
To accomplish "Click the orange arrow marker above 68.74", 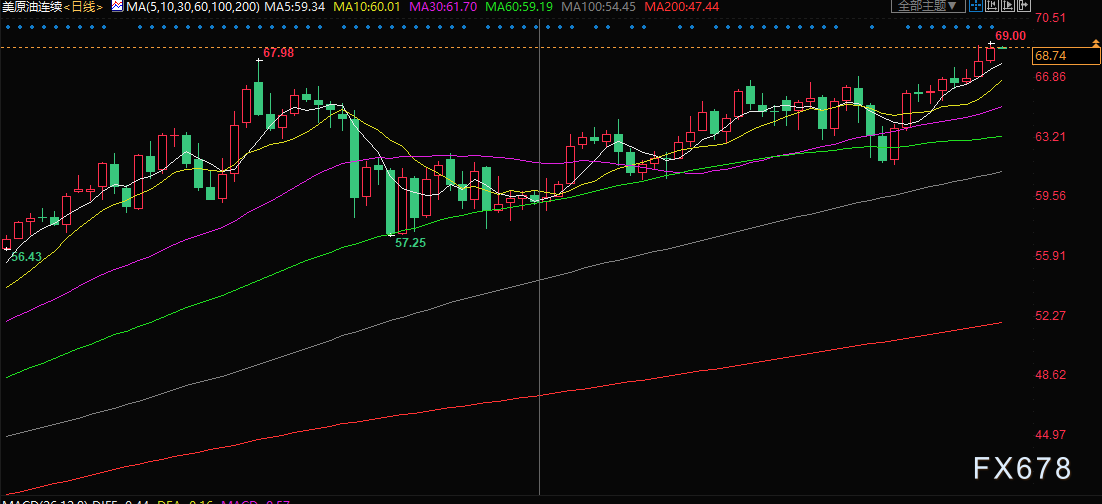I will [x=1096, y=44].
